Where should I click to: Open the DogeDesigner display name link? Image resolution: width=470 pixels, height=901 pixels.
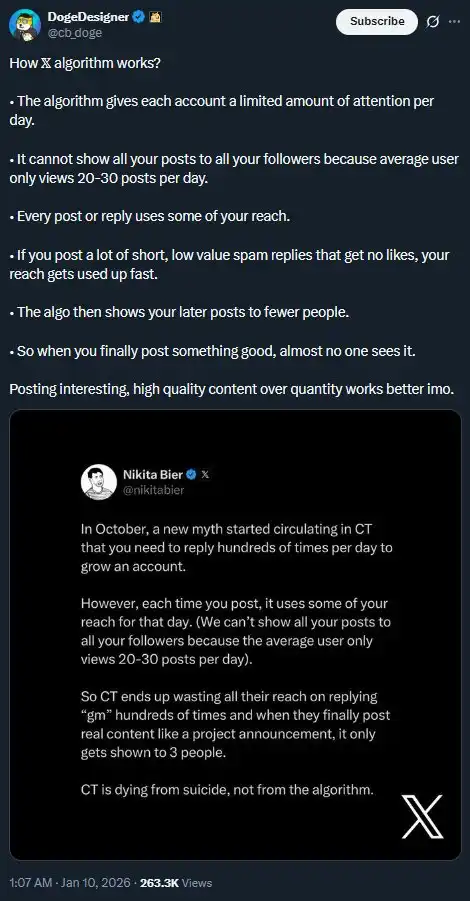click(88, 18)
